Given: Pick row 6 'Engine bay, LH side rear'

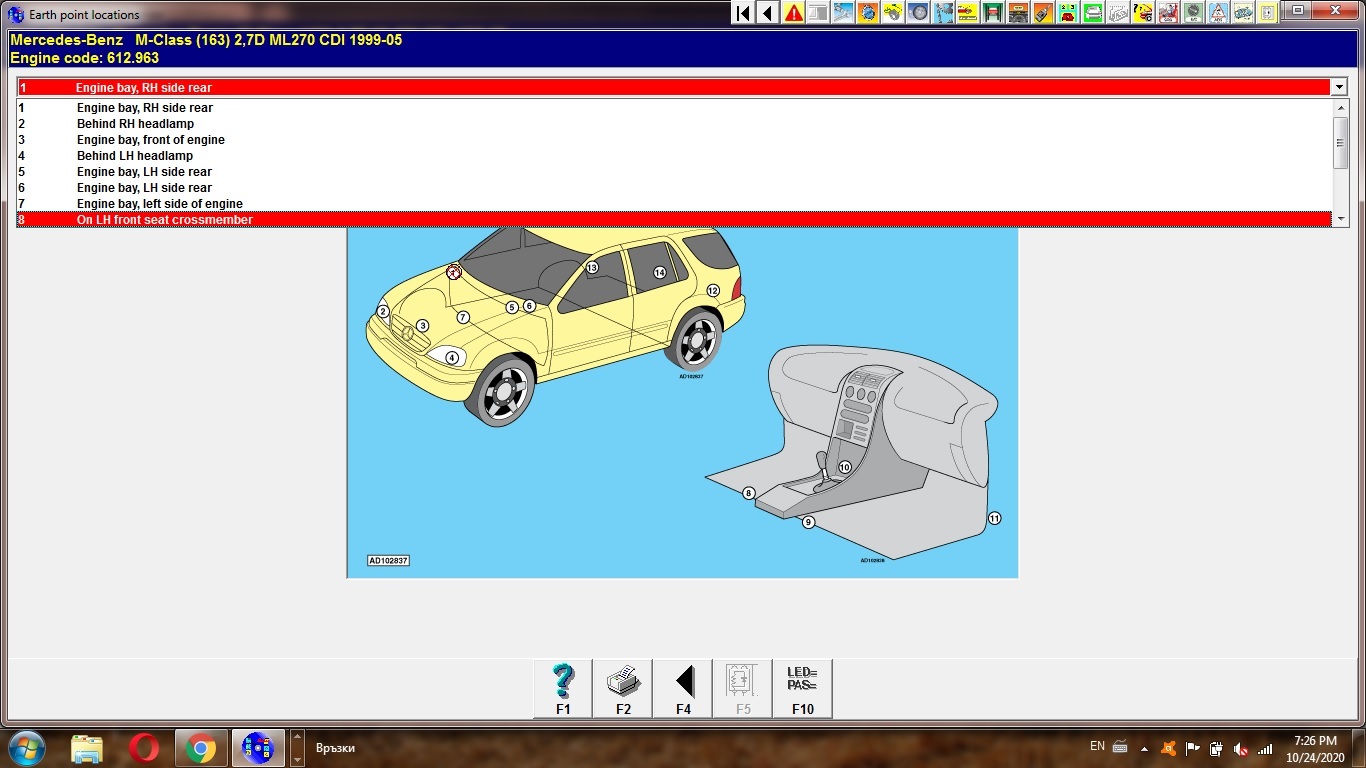Looking at the screenshot, I should click(x=675, y=187).
